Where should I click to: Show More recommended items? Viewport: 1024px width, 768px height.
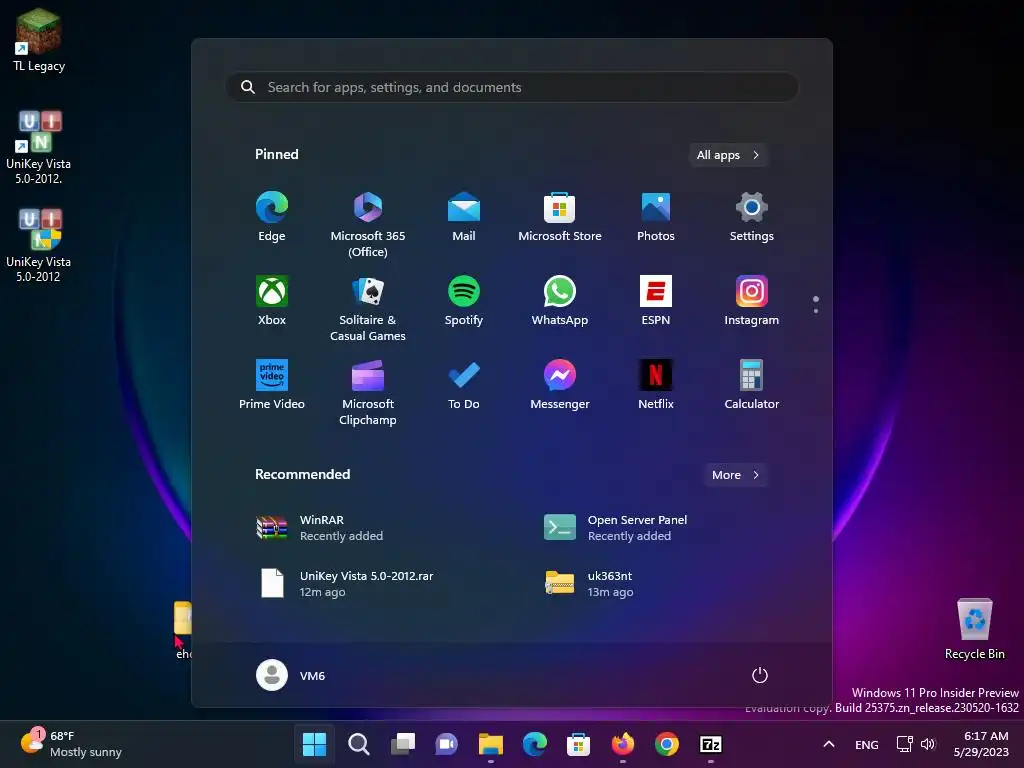736,475
